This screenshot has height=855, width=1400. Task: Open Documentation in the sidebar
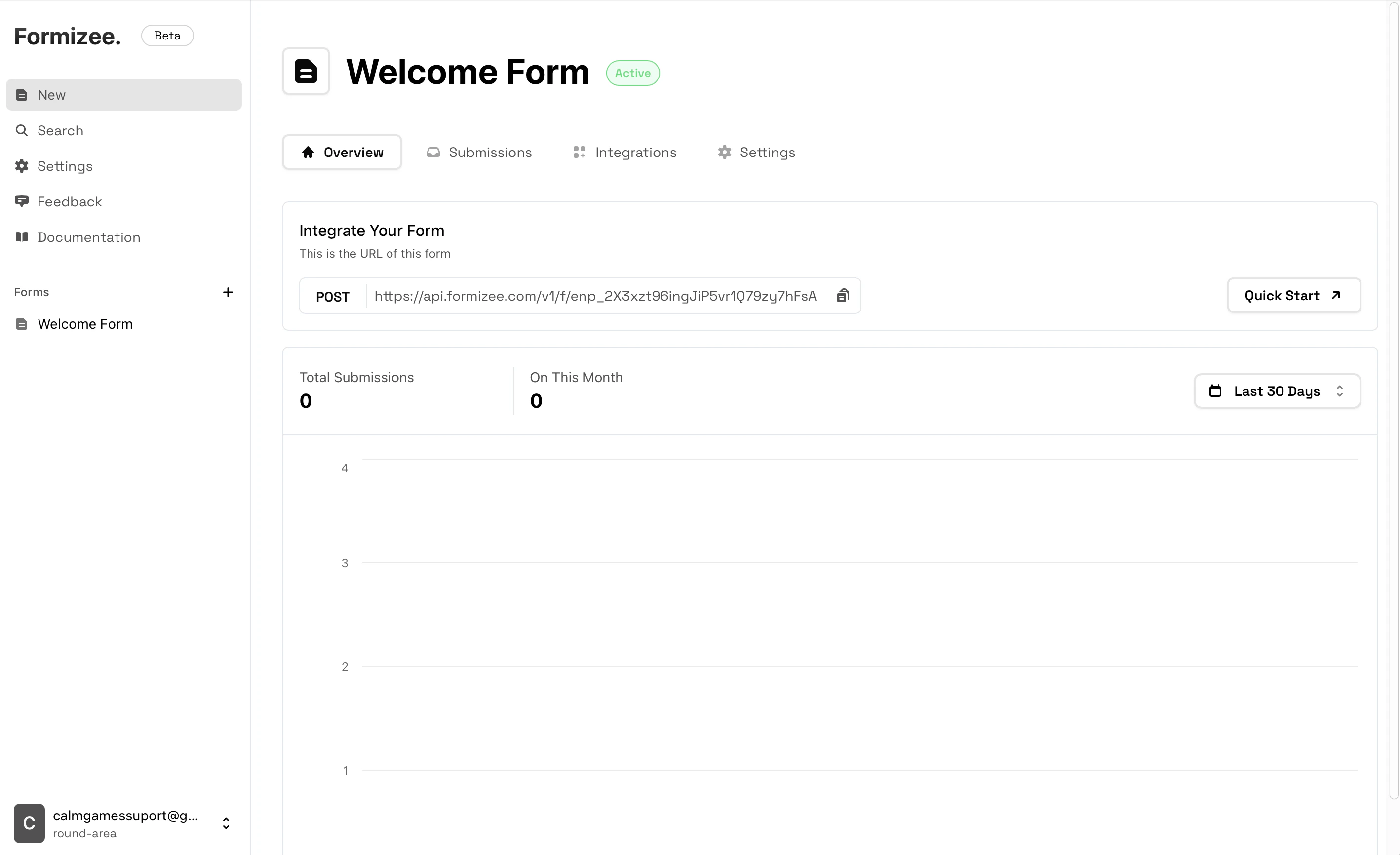[x=124, y=237]
